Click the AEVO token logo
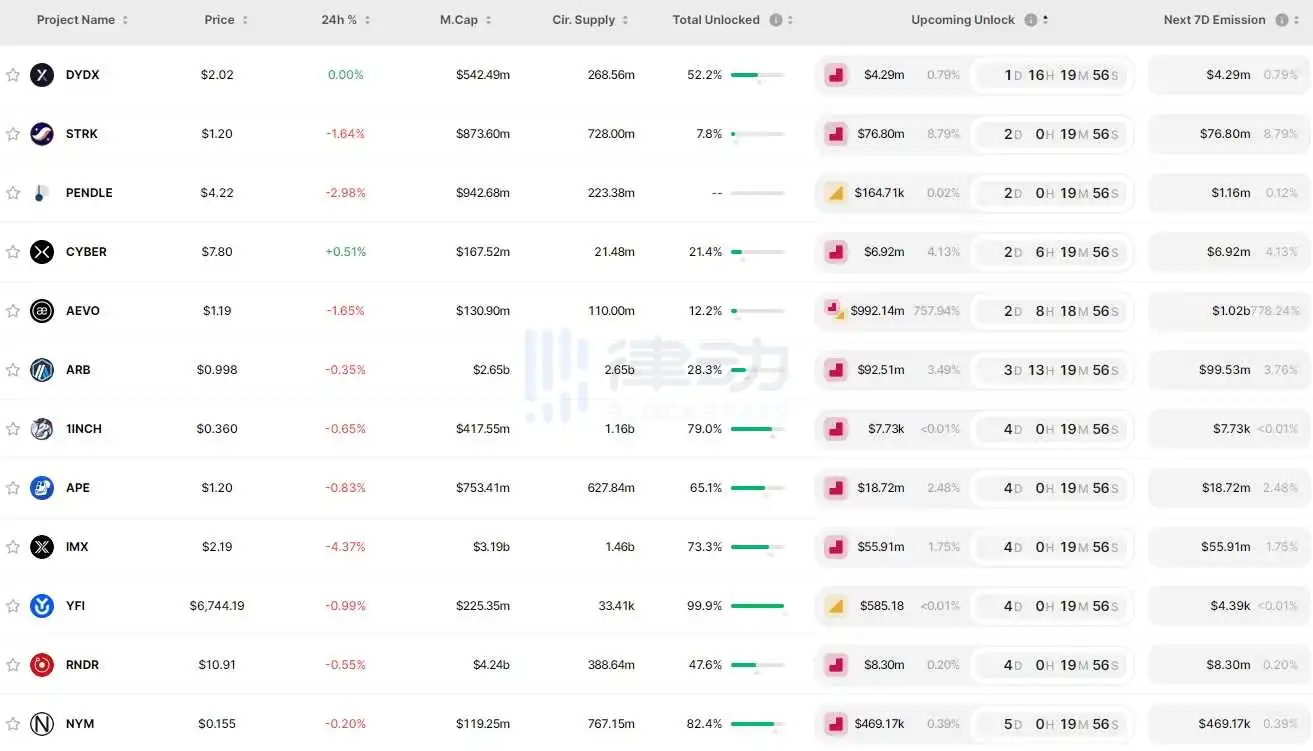This screenshot has height=751, width=1313. coord(42,311)
